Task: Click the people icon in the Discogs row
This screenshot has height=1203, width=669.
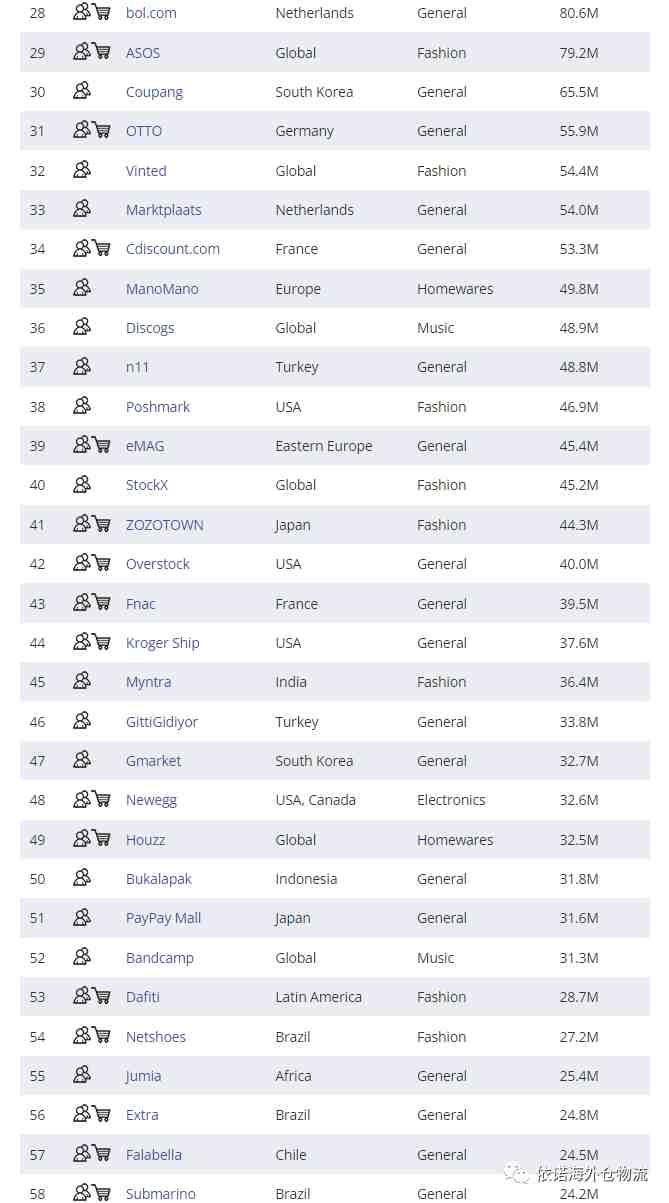Action: pos(82,326)
